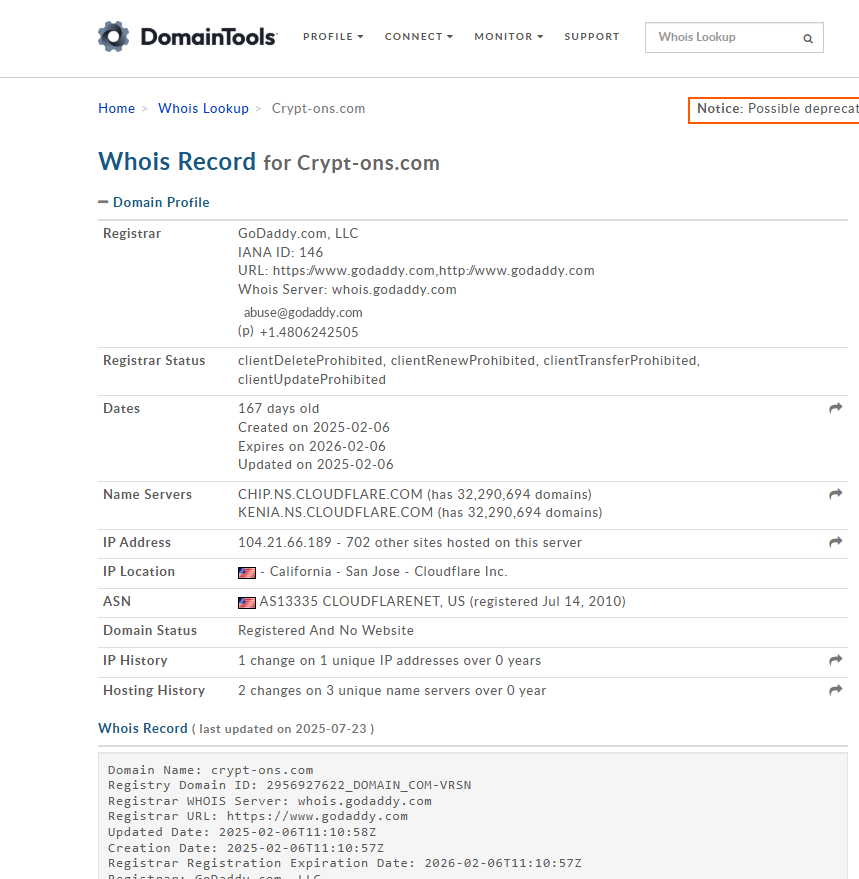Click the share arrow in Dates row
This screenshot has height=879, width=859.
(x=835, y=408)
